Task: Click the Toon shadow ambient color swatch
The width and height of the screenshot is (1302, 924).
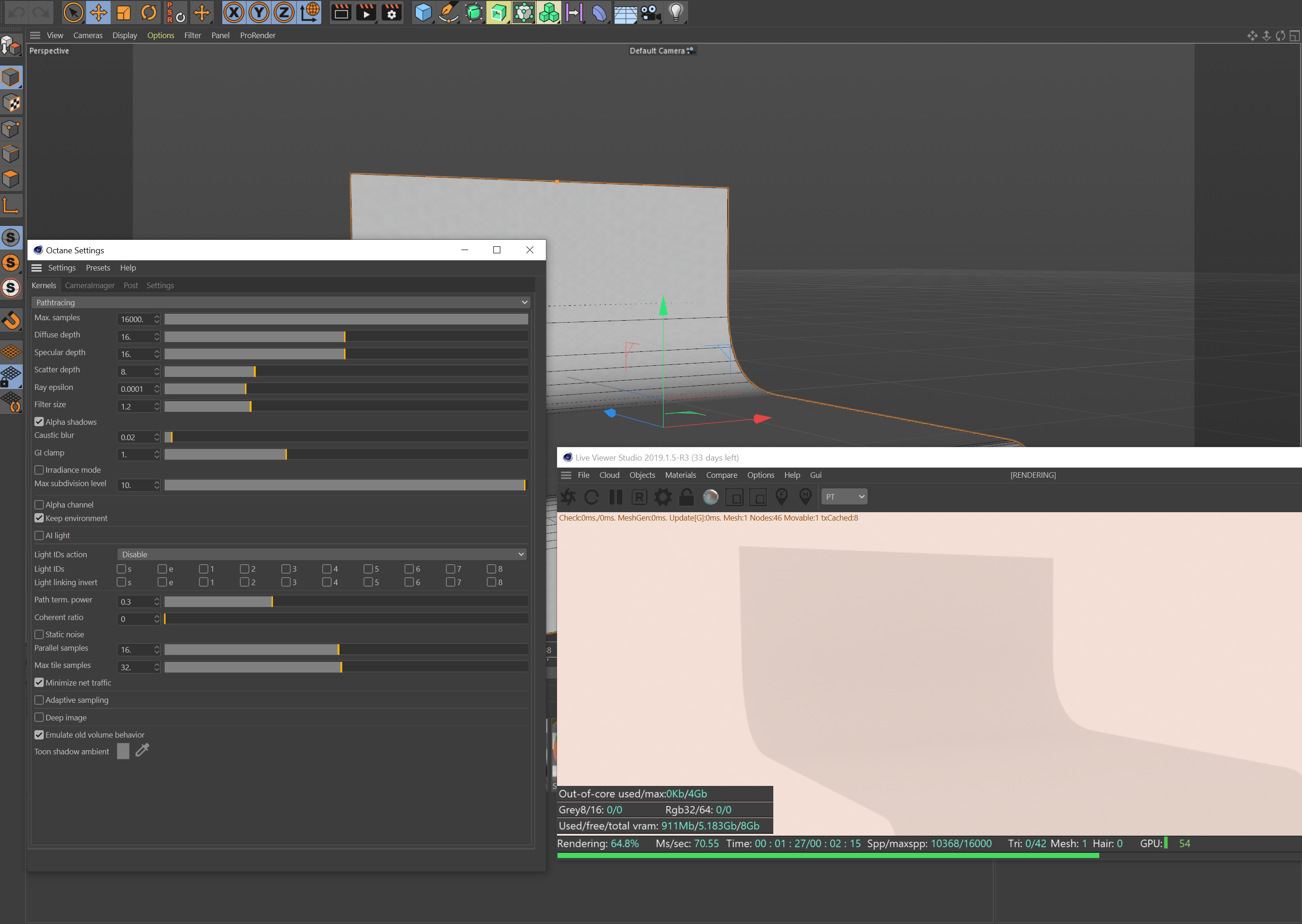Action: pos(123,751)
